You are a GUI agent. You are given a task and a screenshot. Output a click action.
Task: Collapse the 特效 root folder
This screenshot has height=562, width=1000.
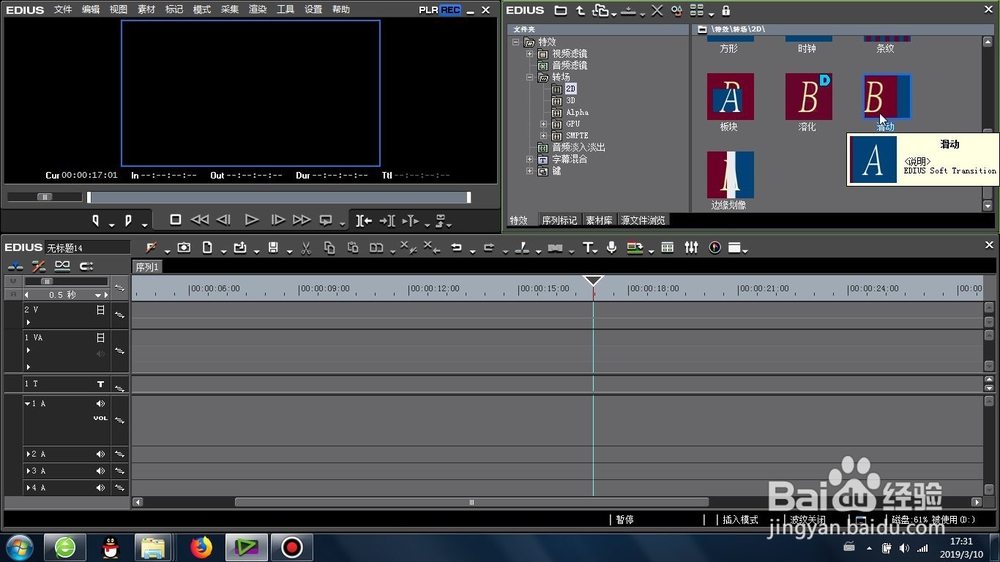coord(516,42)
